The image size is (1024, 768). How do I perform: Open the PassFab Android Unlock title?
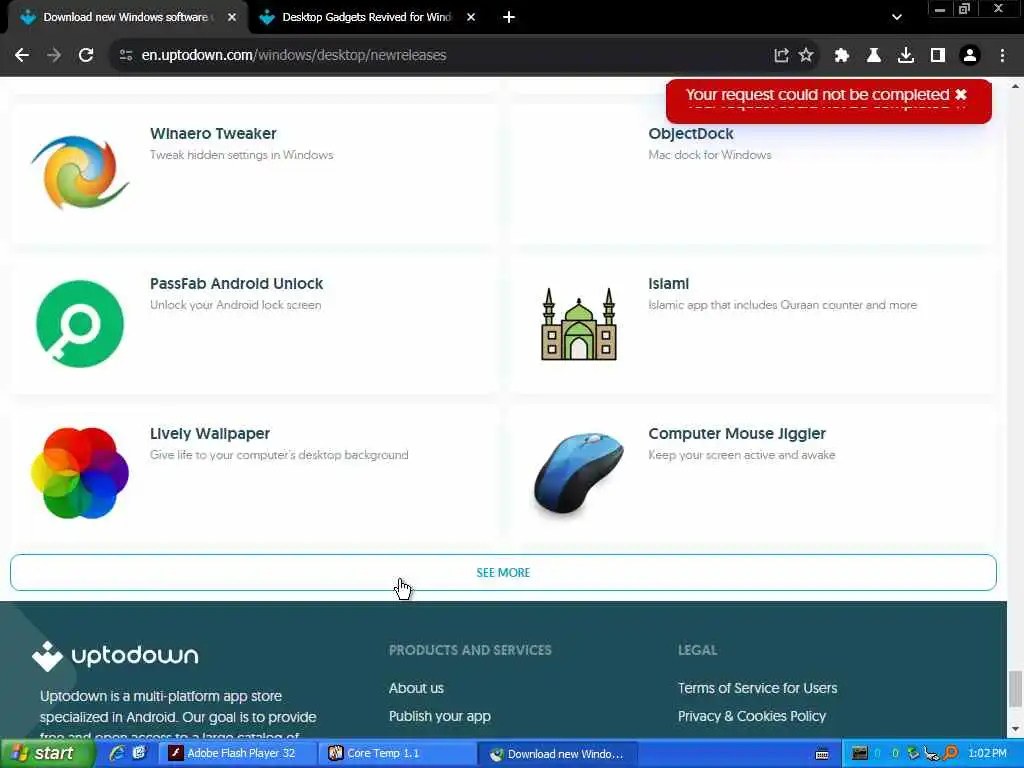pos(236,283)
